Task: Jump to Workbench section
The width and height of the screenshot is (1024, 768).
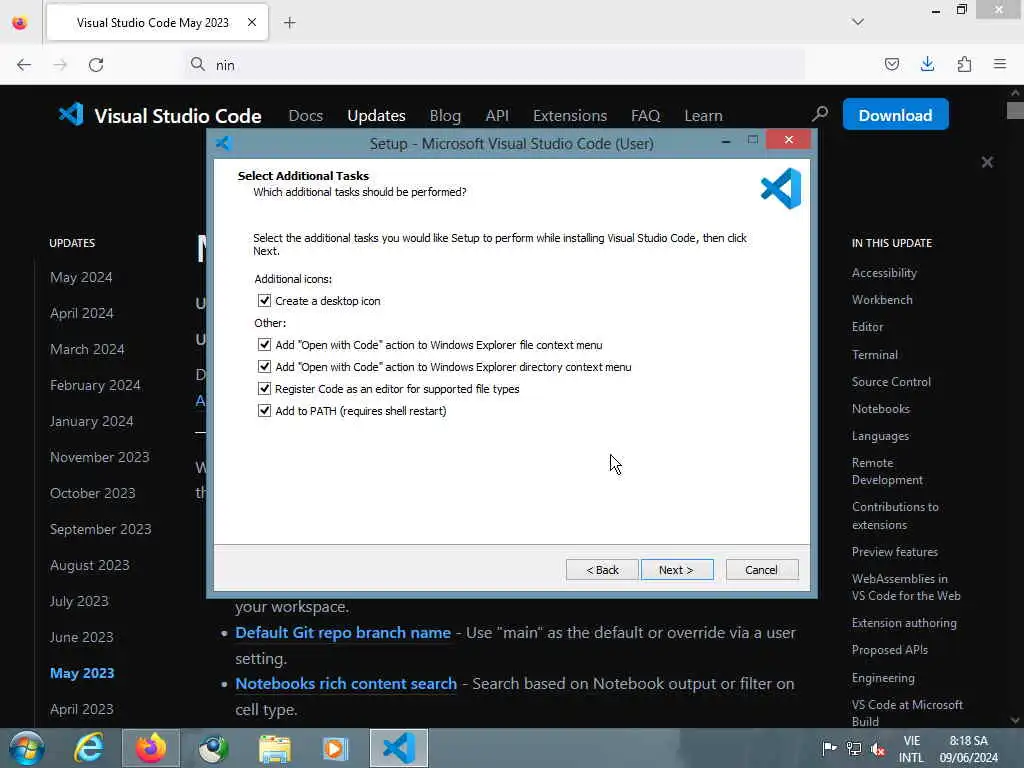Action: (x=882, y=300)
